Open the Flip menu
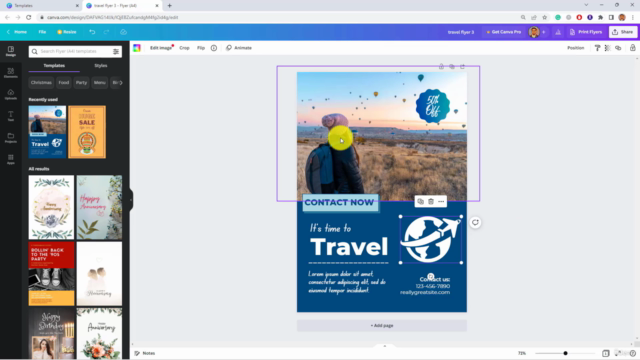This screenshot has width=640, height=360. (x=201, y=48)
